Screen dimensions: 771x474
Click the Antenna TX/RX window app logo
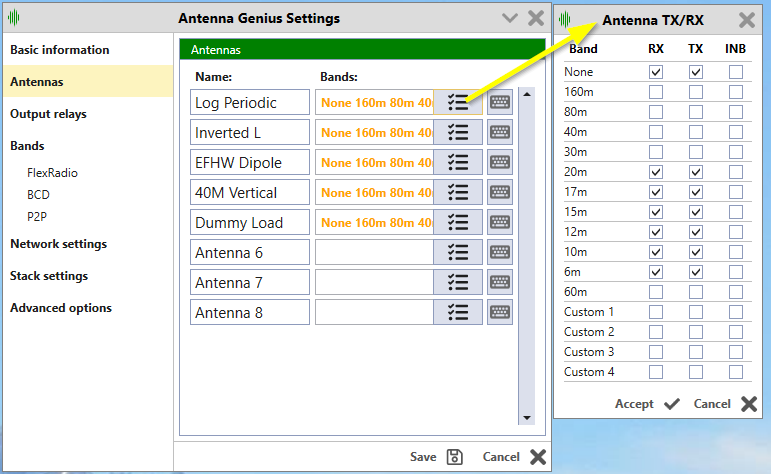point(564,20)
